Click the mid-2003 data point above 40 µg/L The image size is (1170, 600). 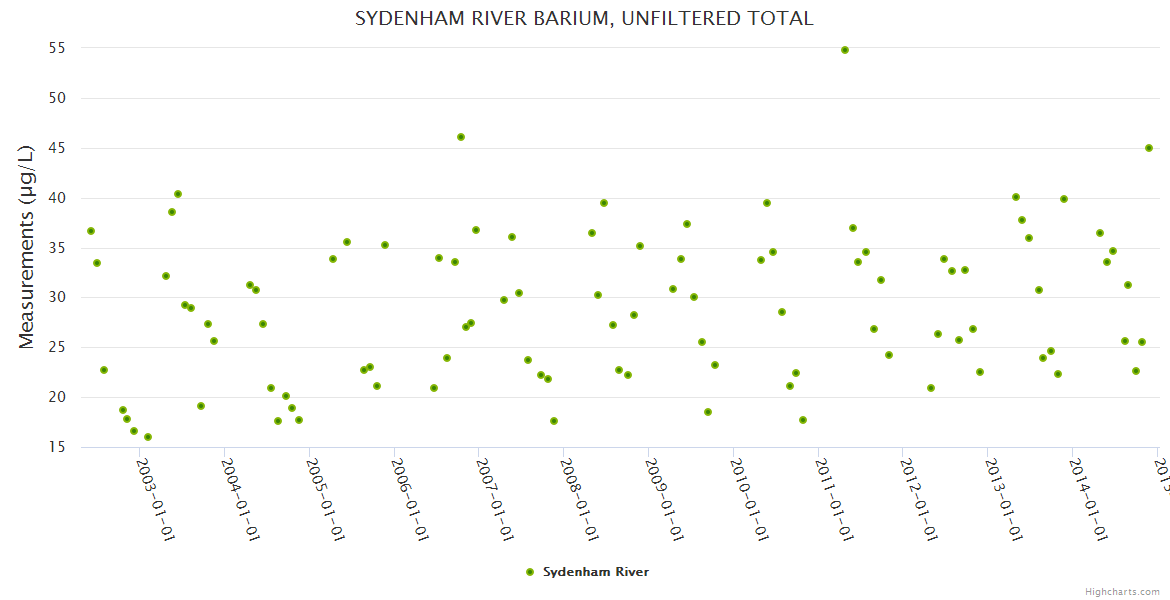[178, 194]
